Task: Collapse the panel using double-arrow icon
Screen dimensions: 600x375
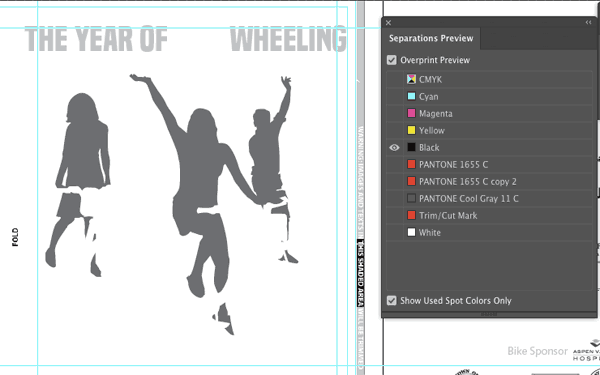Action: (x=589, y=23)
